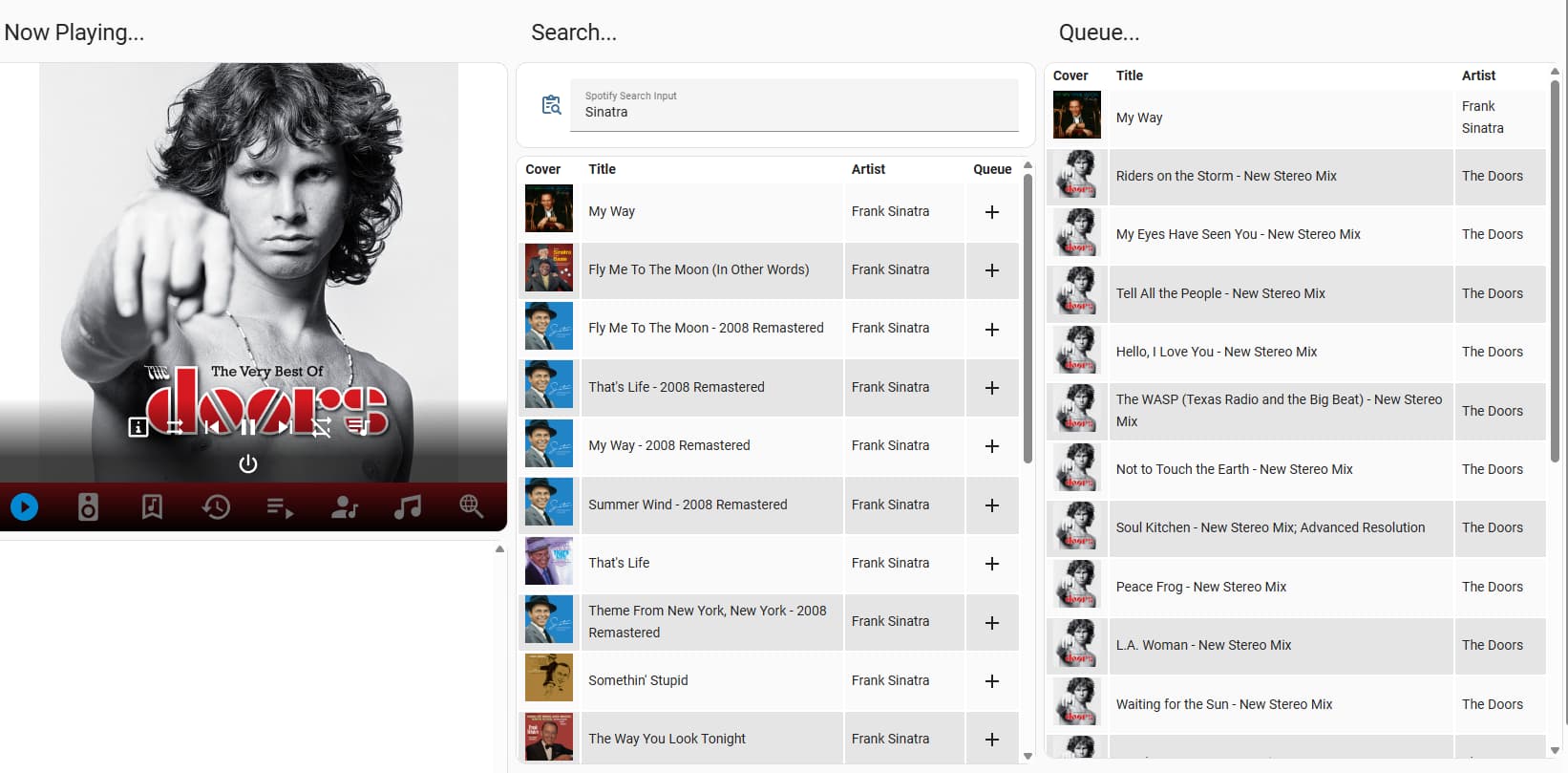1568x773 pixels.
Task: Click the search results scrollbar thumb
Action: pos(1028,318)
